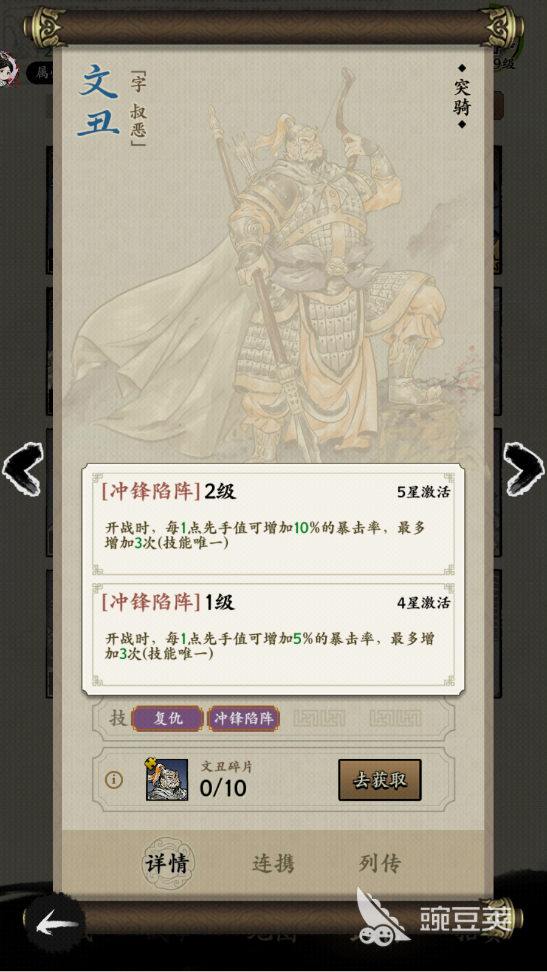Screen dimensions: 547x972
Task: Tap the 文丑 hero name title
Action: pyautogui.click(x=98, y=100)
